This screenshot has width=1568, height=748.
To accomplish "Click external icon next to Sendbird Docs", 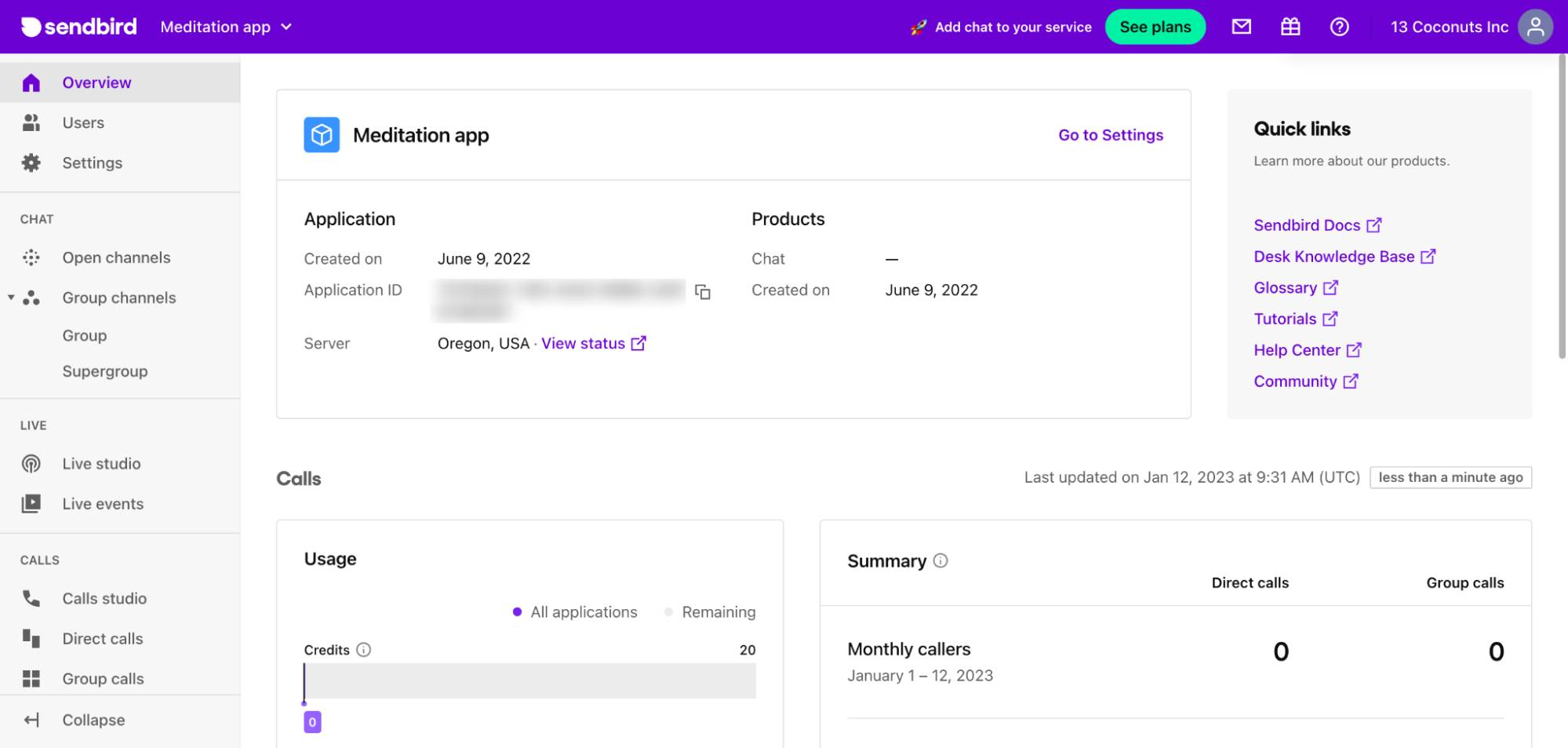I will tap(1373, 225).
